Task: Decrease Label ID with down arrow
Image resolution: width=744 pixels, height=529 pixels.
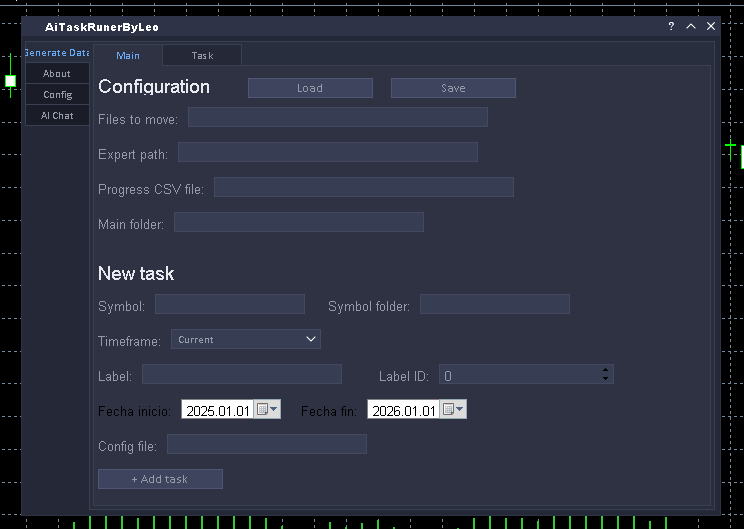Action: [x=605, y=379]
